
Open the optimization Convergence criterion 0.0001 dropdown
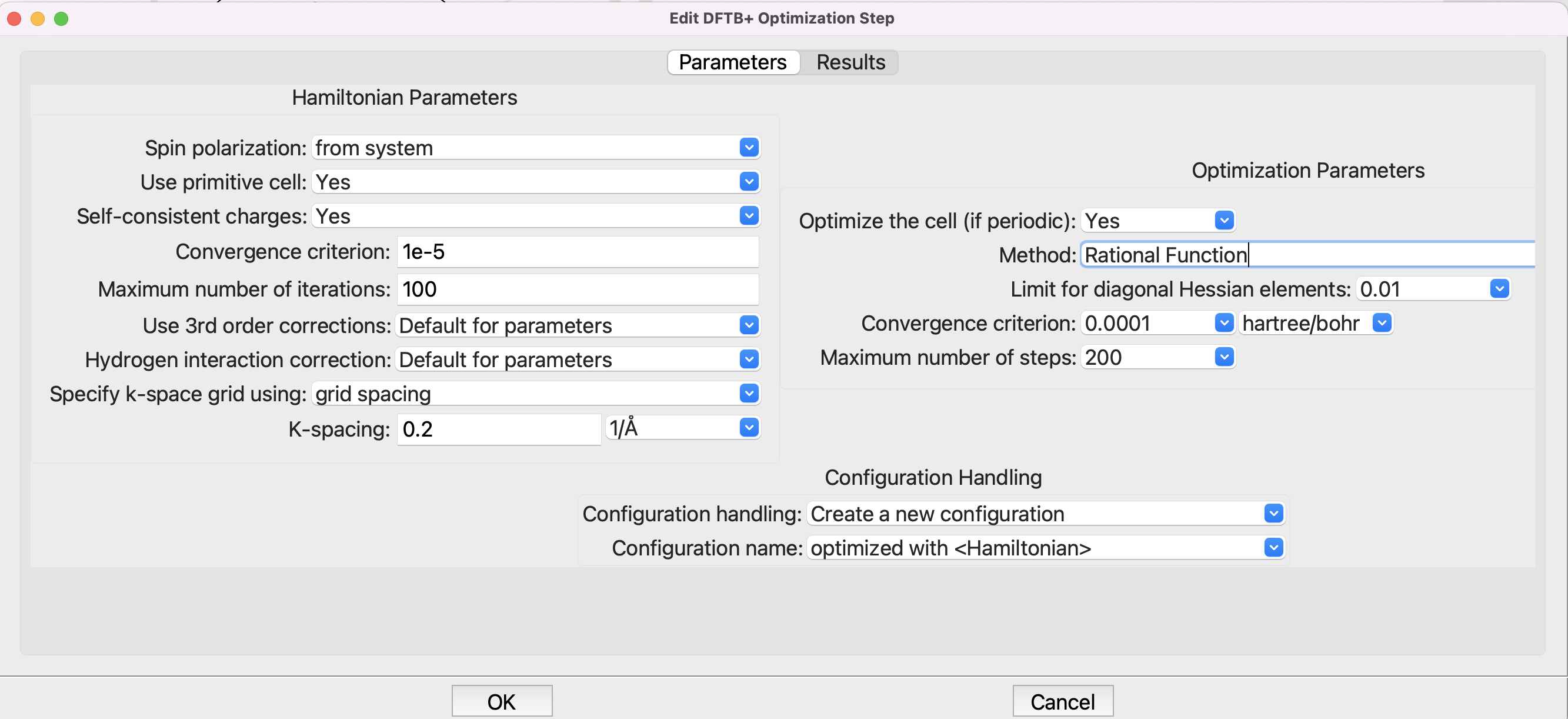pyautogui.click(x=1157, y=323)
